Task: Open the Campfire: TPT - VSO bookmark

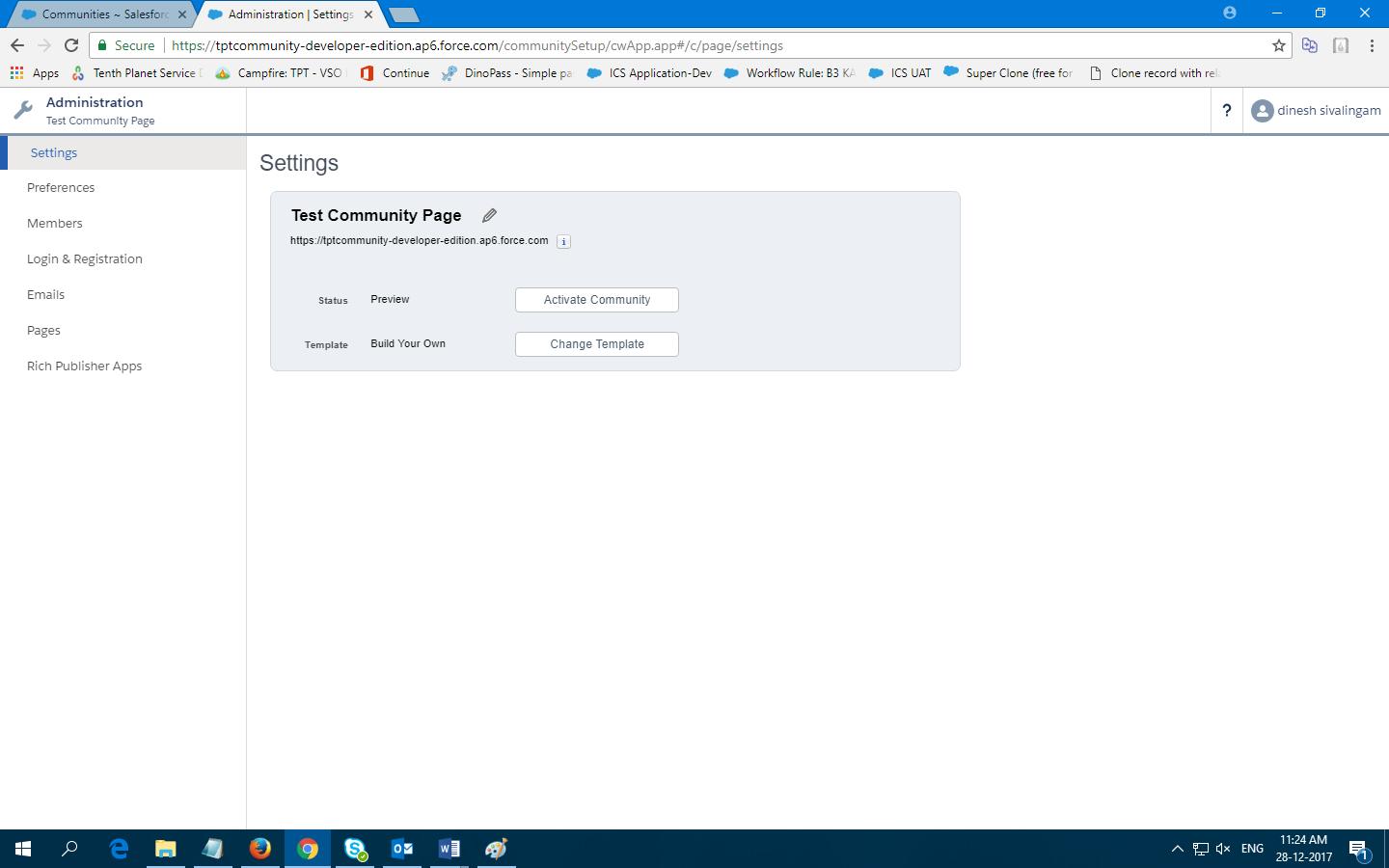Action: [279, 73]
